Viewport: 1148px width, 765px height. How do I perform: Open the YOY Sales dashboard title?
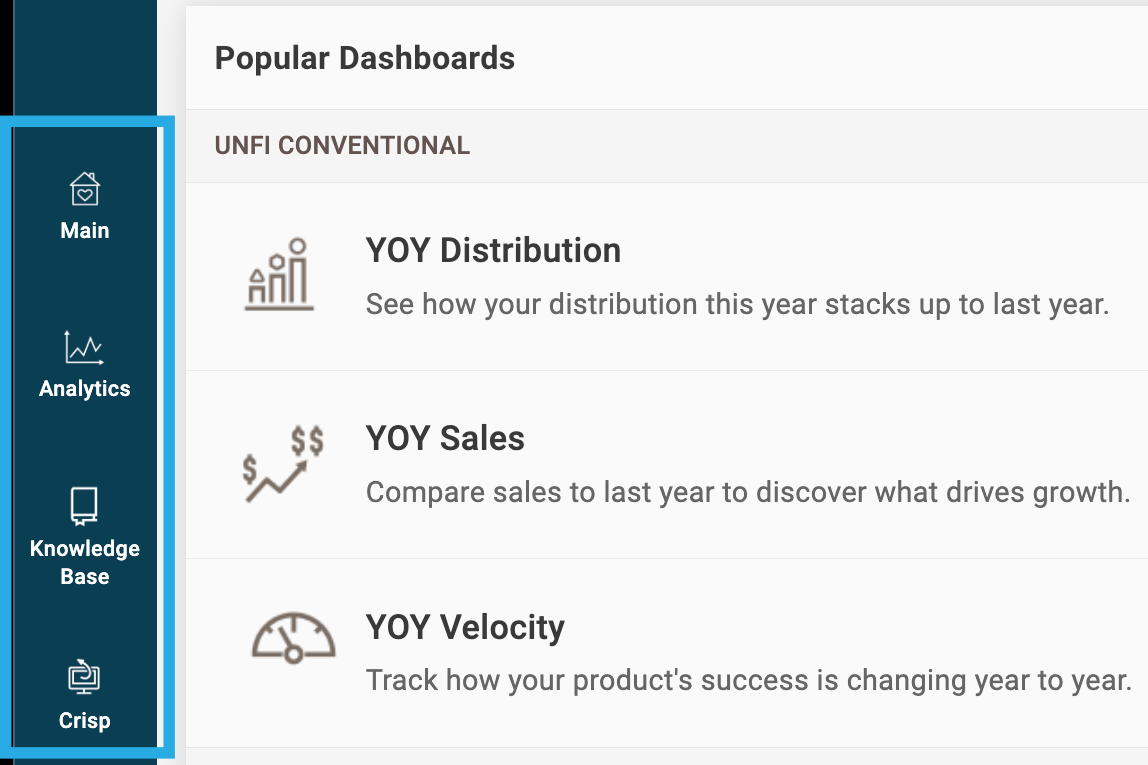(445, 439)
